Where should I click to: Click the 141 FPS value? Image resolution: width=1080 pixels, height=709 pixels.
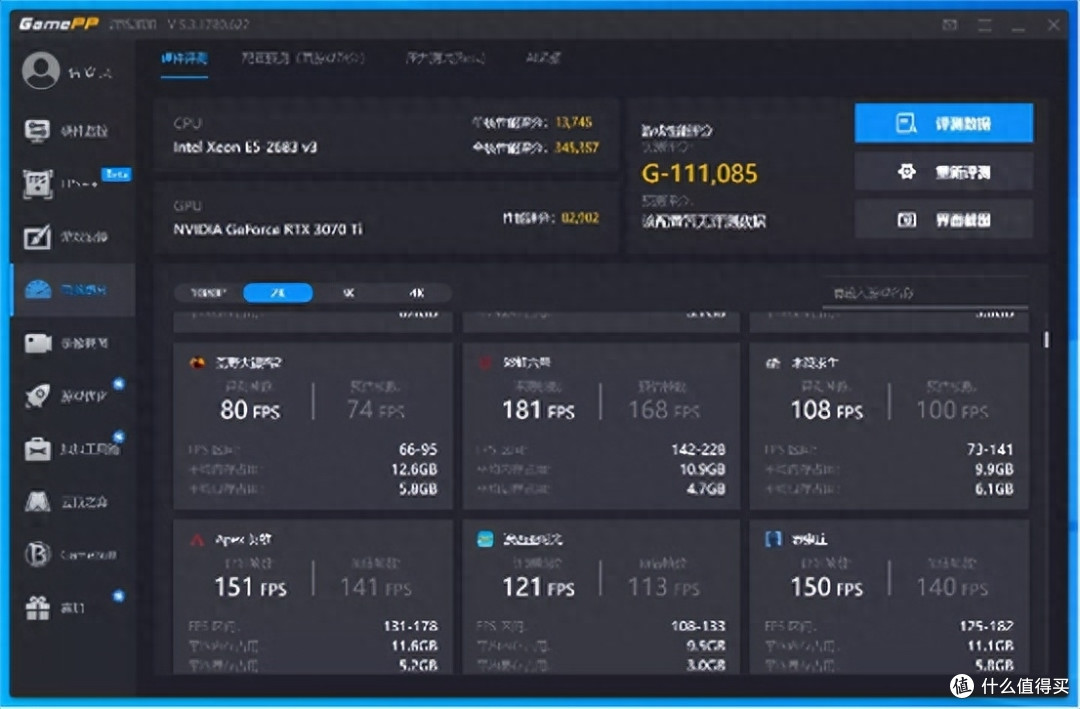(375, 587)
